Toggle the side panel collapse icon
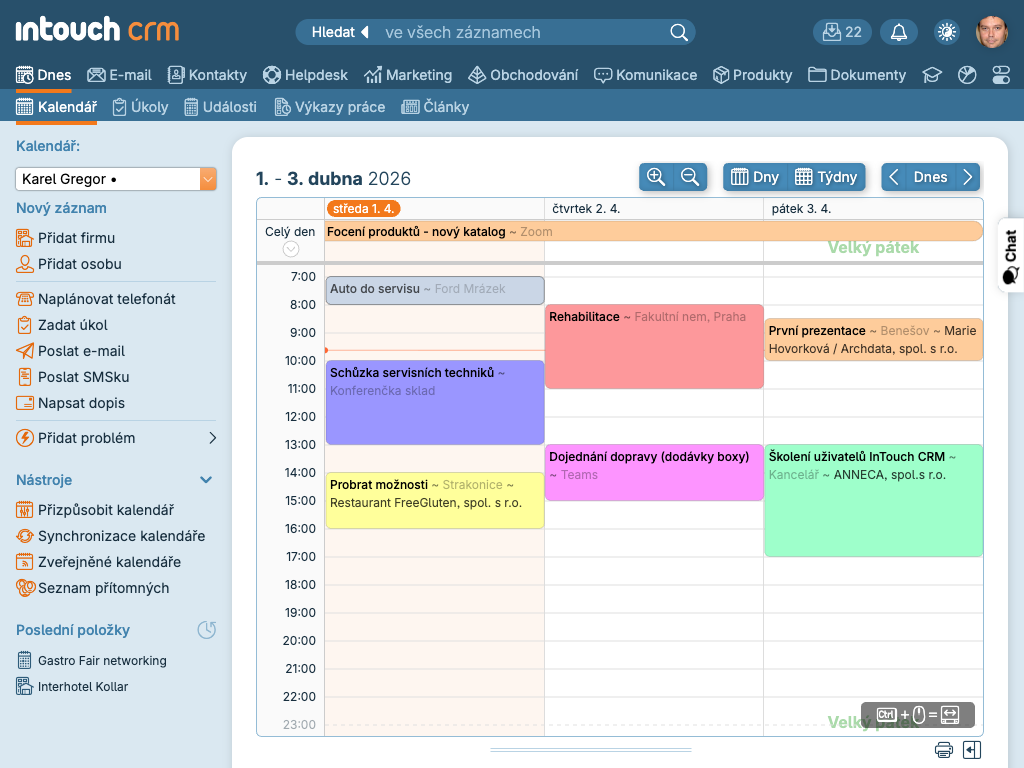 pyautogui.click(x=972, y=750)
